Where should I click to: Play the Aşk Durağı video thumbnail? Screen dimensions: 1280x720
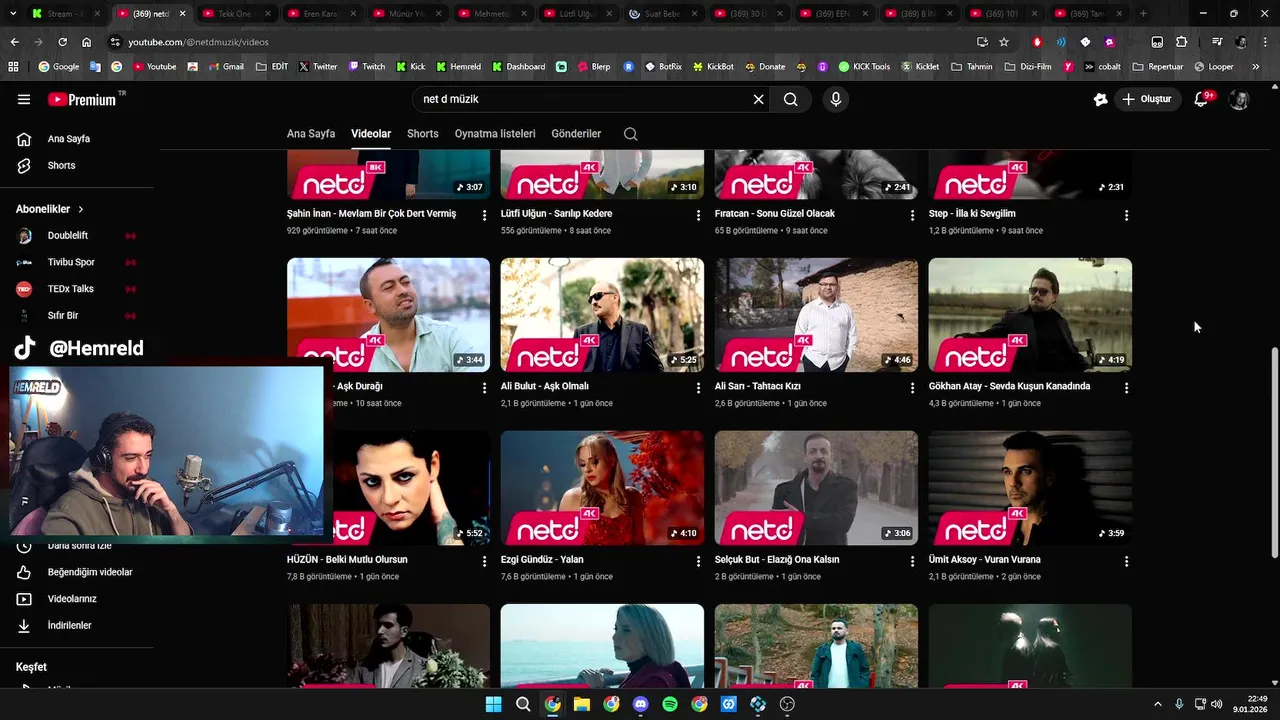click(x=389, y=314)
